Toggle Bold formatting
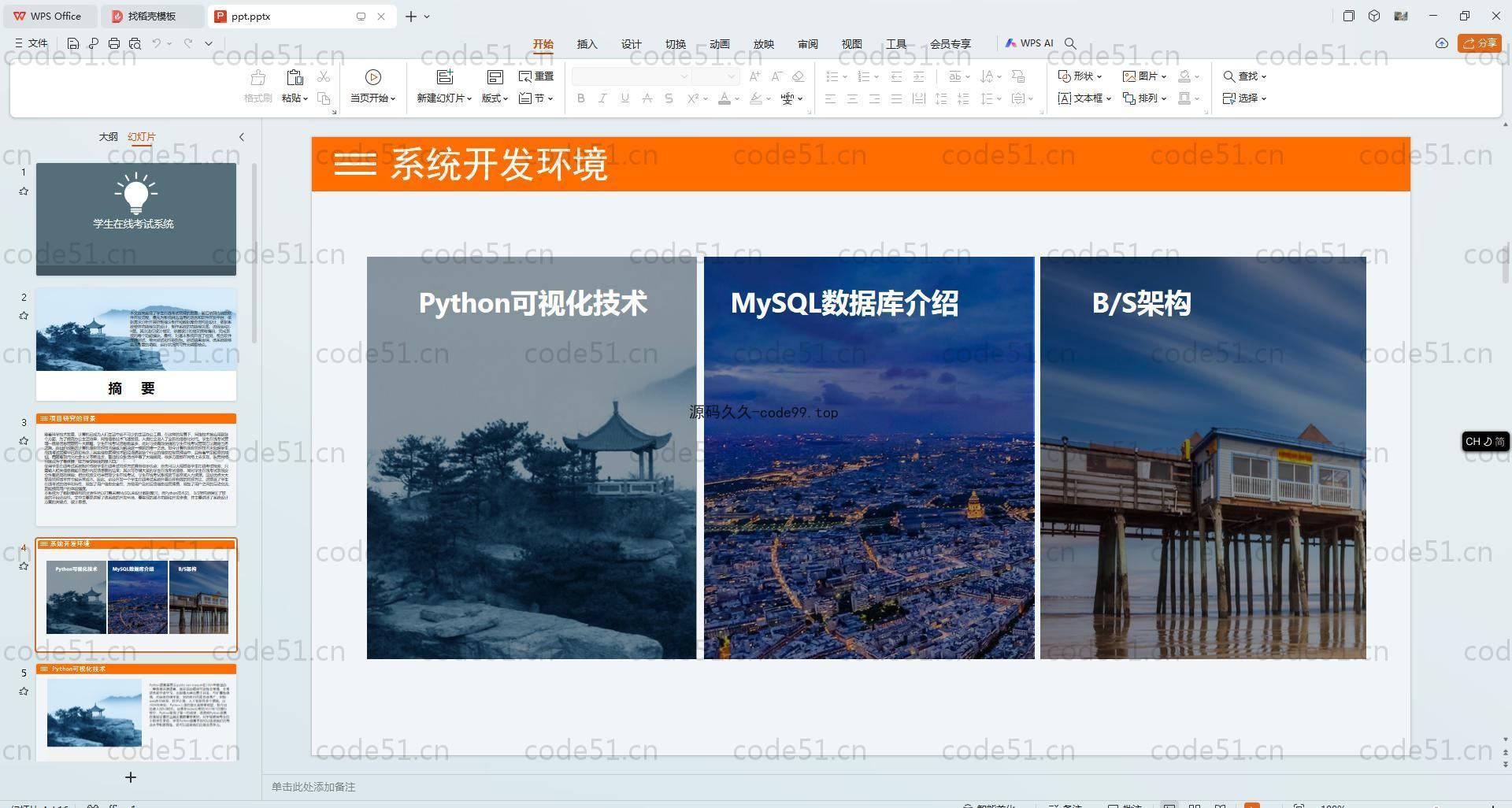1512x808 pixels. tap(581, 98)
